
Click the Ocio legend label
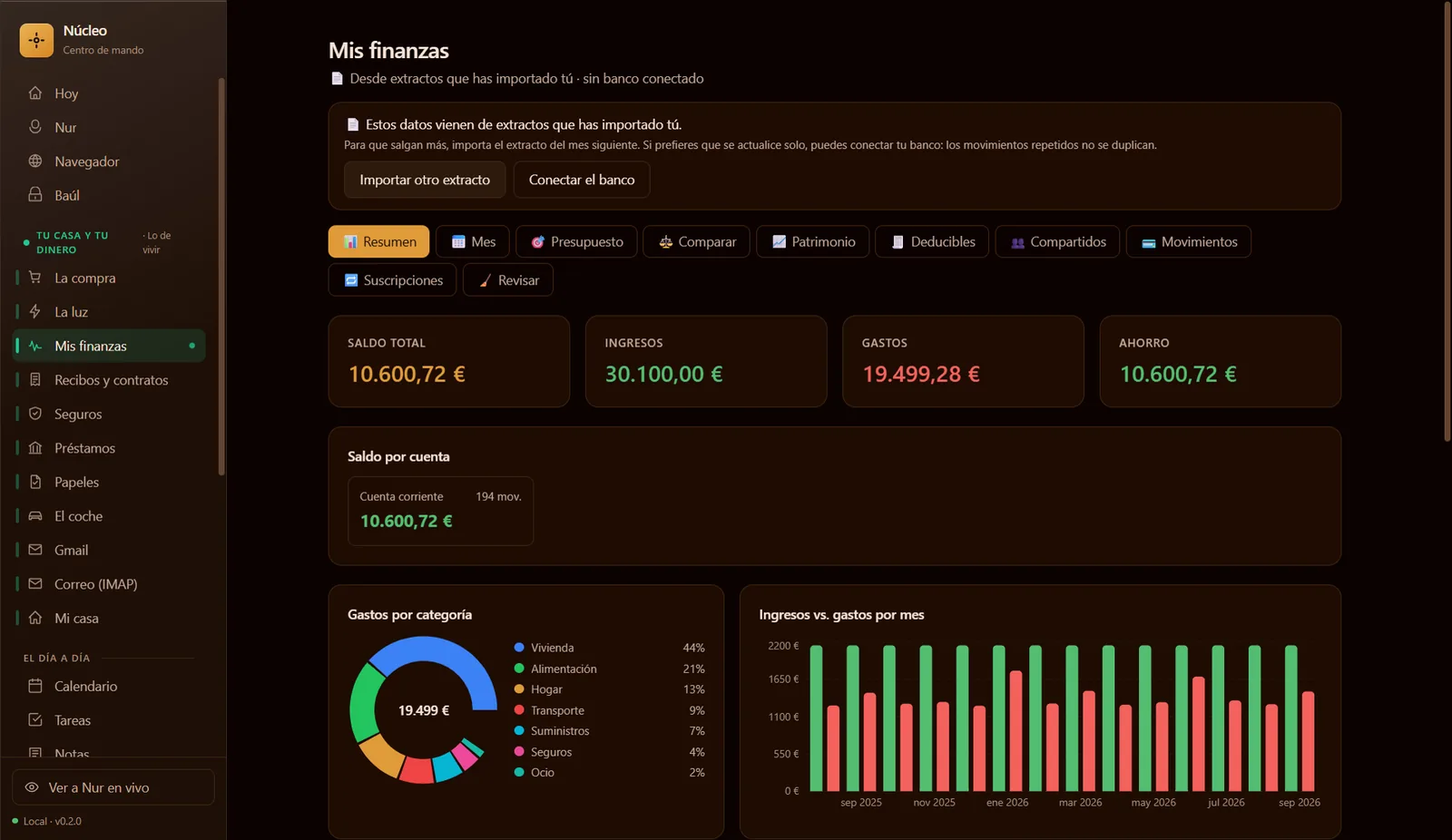pos(543,773)
